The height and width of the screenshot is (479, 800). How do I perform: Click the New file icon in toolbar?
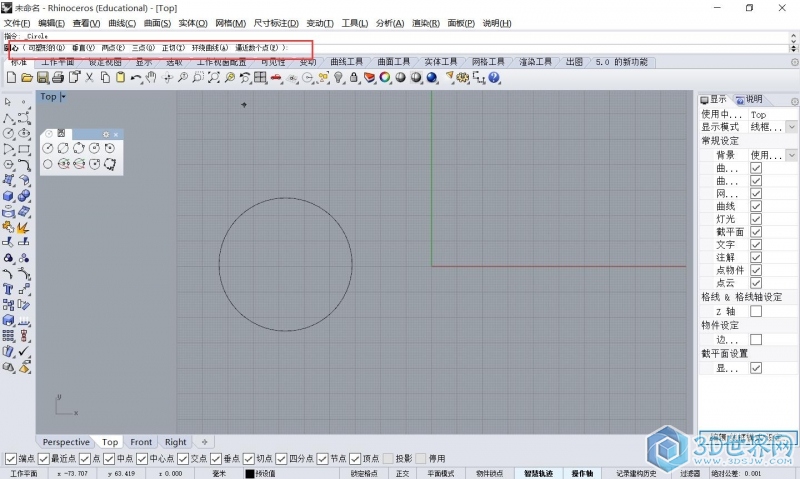[11, 78]
